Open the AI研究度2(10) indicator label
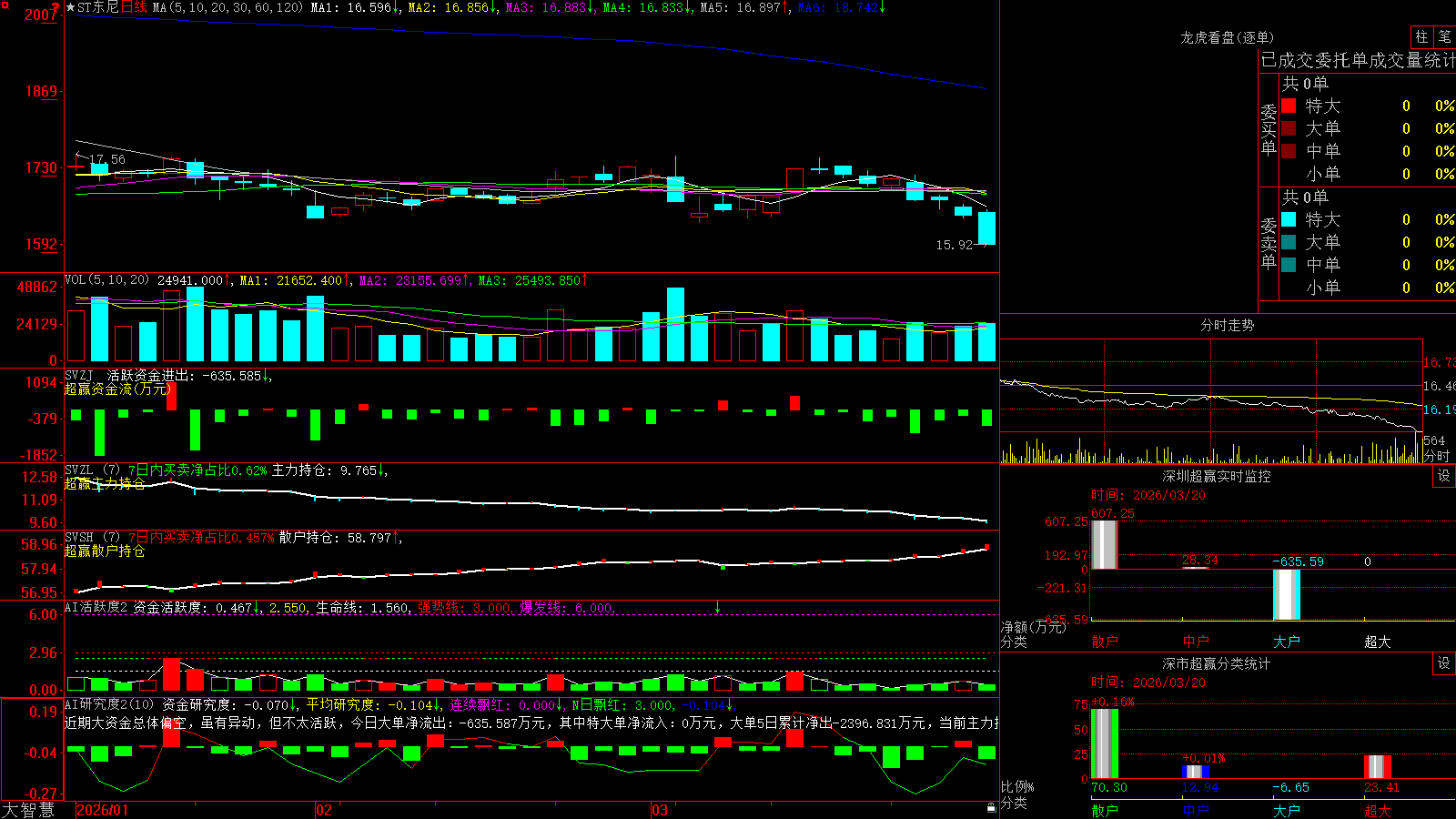The width and height of the screenshot is (1456, 819). coord(109,704)
